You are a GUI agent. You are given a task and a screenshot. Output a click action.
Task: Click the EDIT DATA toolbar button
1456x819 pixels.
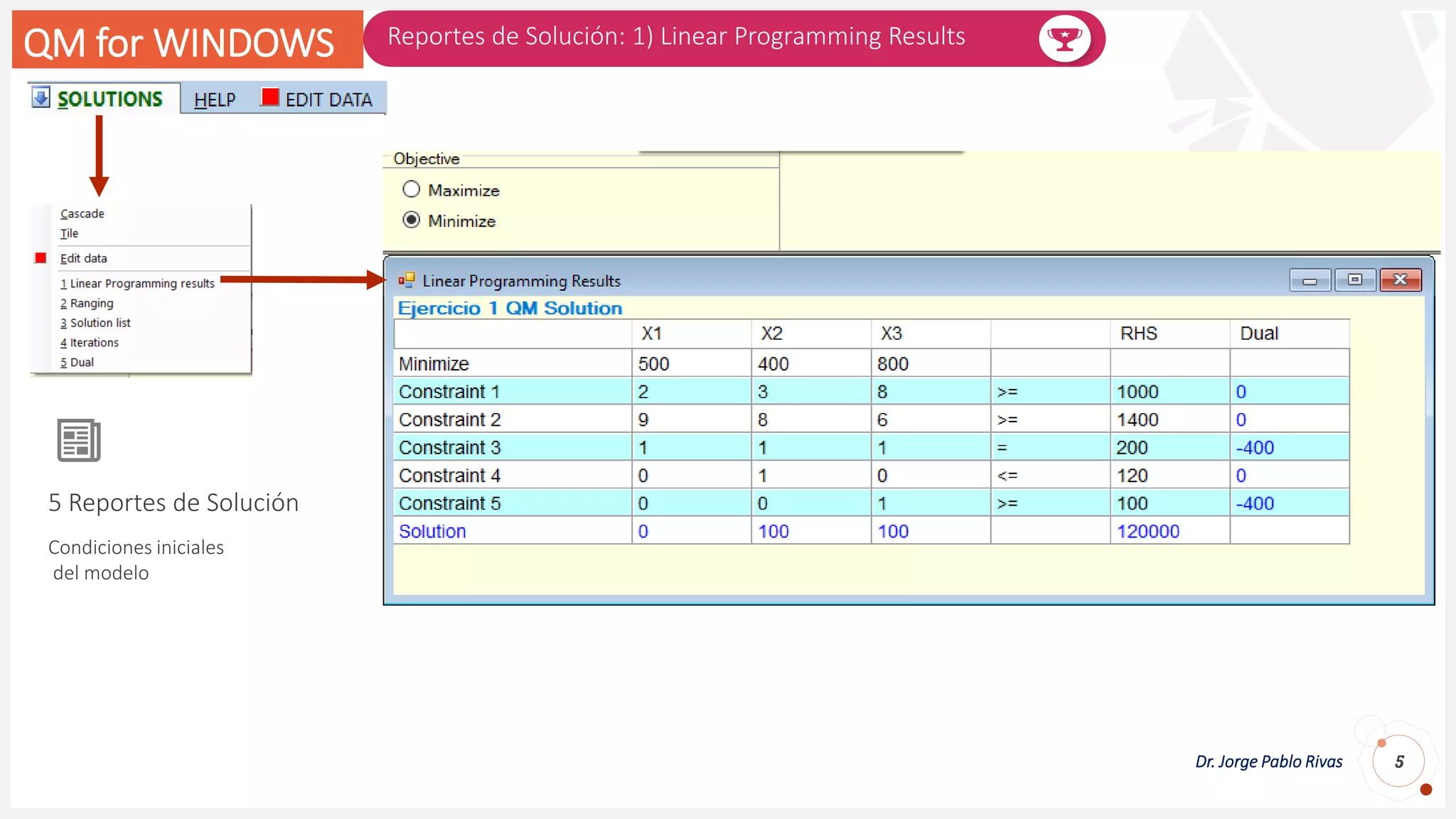[x=328, y=100]
